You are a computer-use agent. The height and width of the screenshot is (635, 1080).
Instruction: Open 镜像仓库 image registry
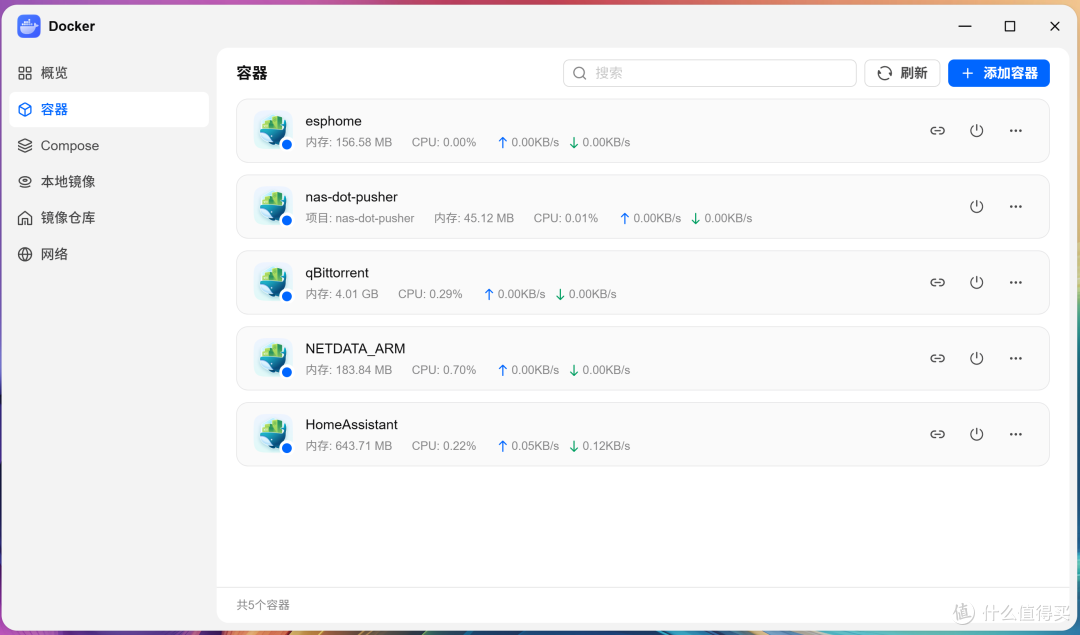(109, 218)
